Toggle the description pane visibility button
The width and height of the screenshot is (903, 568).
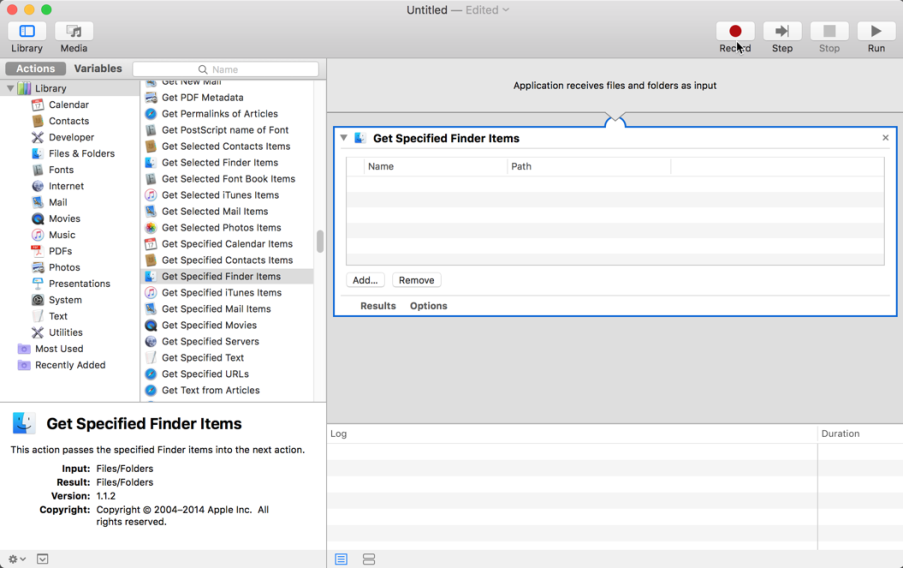point(43,559)
